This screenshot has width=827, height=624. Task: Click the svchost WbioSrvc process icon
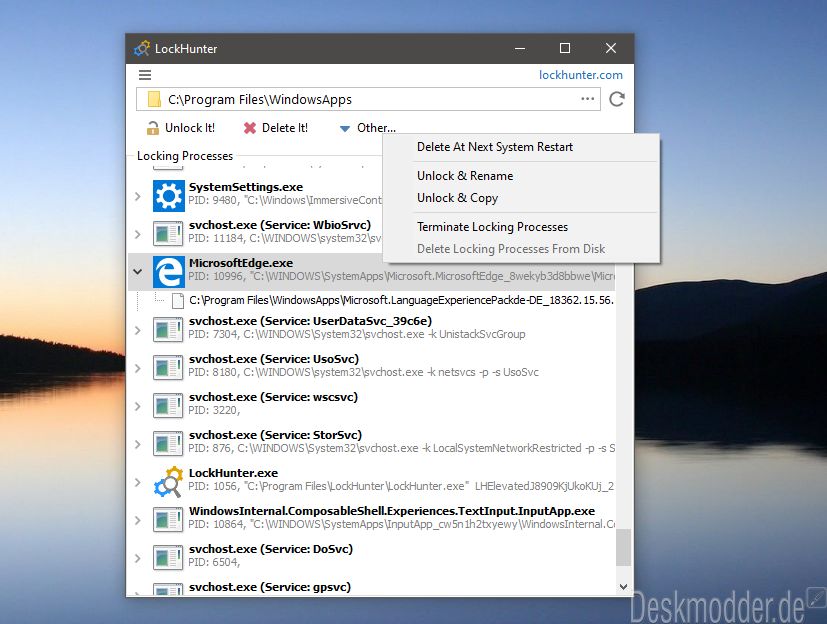coord(168,234)
